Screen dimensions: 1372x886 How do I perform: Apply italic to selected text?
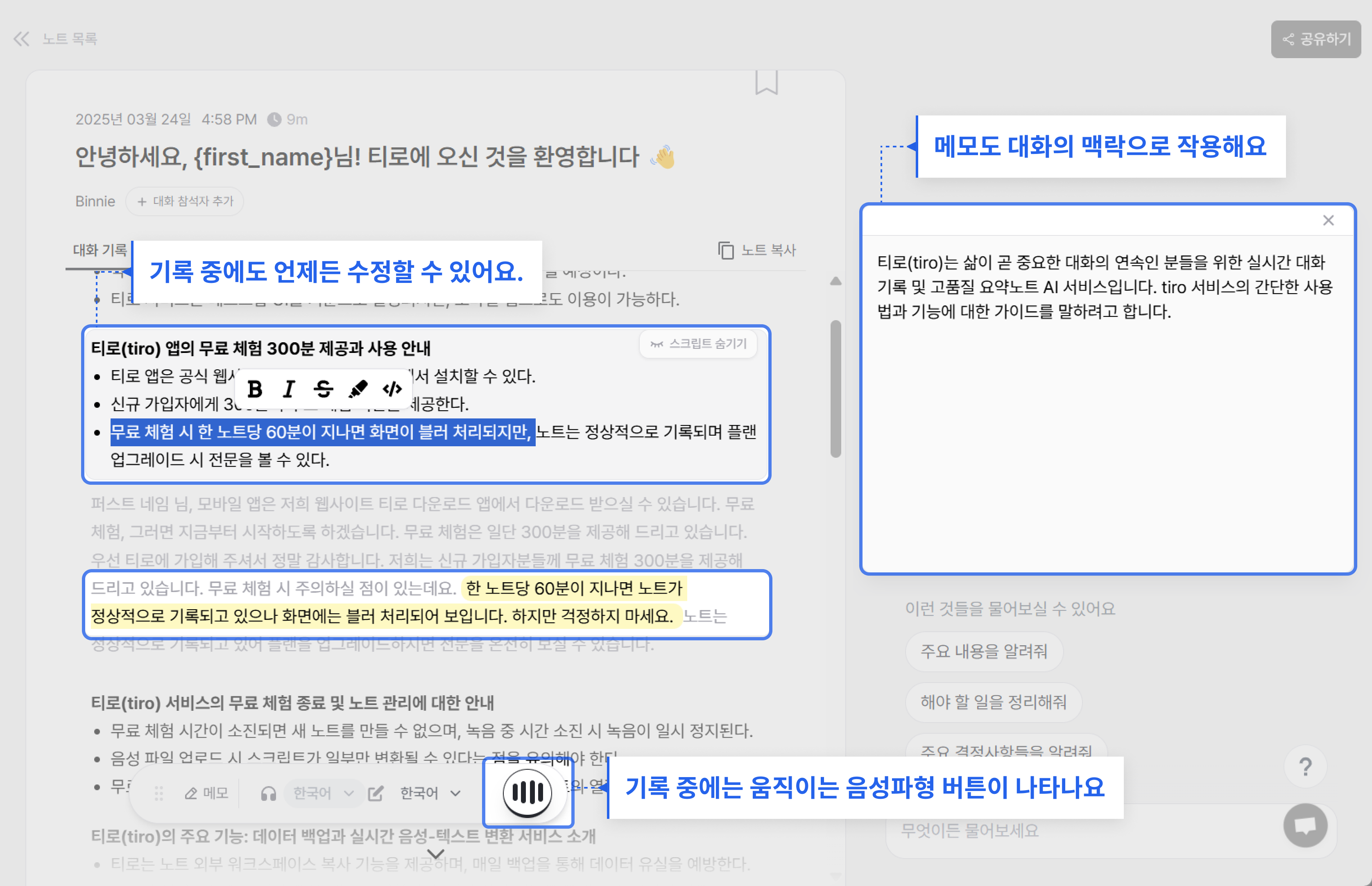pos(289,389)
